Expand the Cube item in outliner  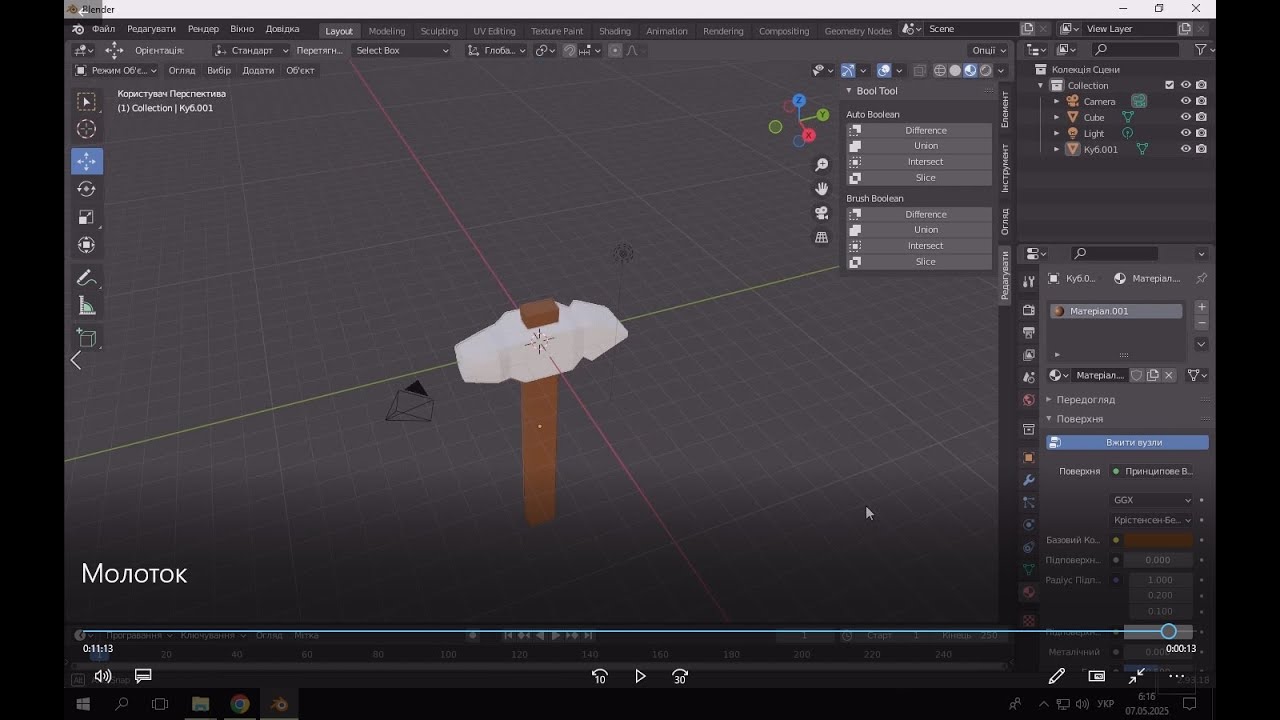pos(1056,117)
